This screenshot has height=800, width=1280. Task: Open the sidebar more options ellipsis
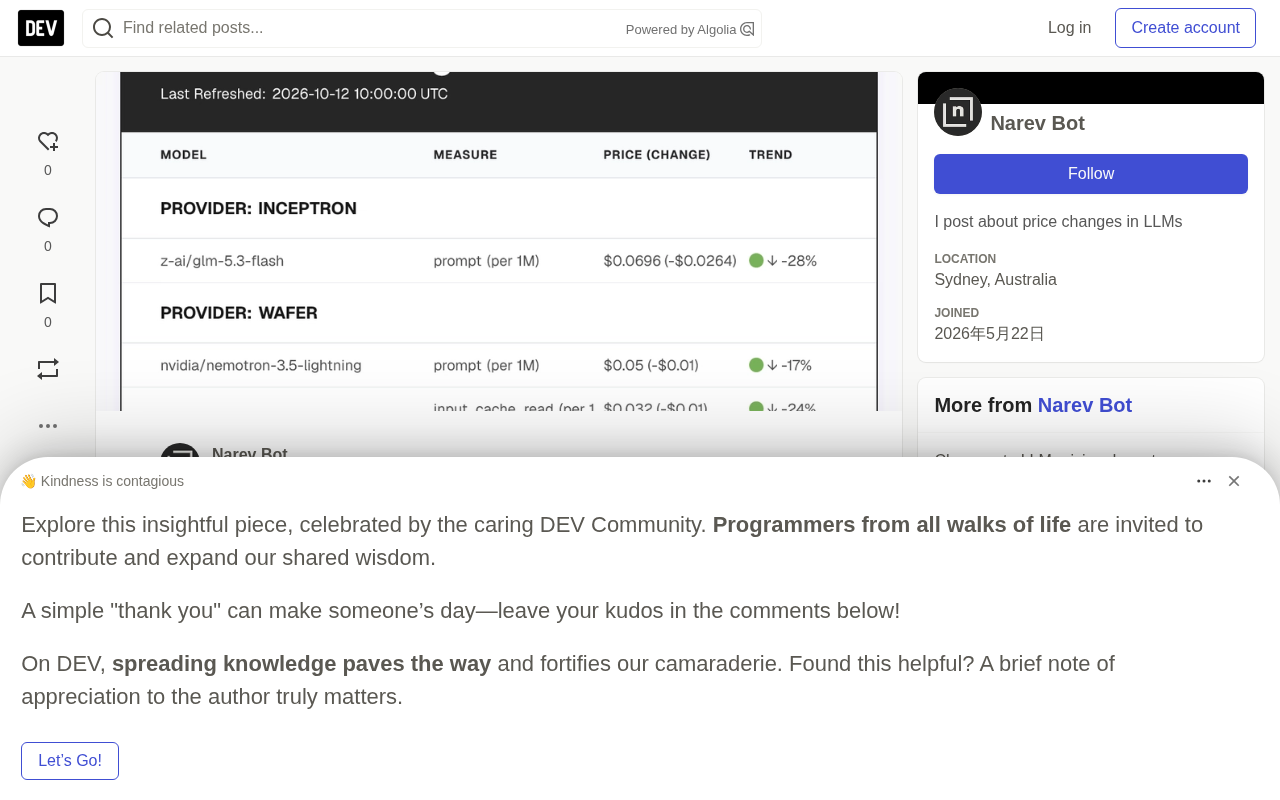click(x=48, y=426)
